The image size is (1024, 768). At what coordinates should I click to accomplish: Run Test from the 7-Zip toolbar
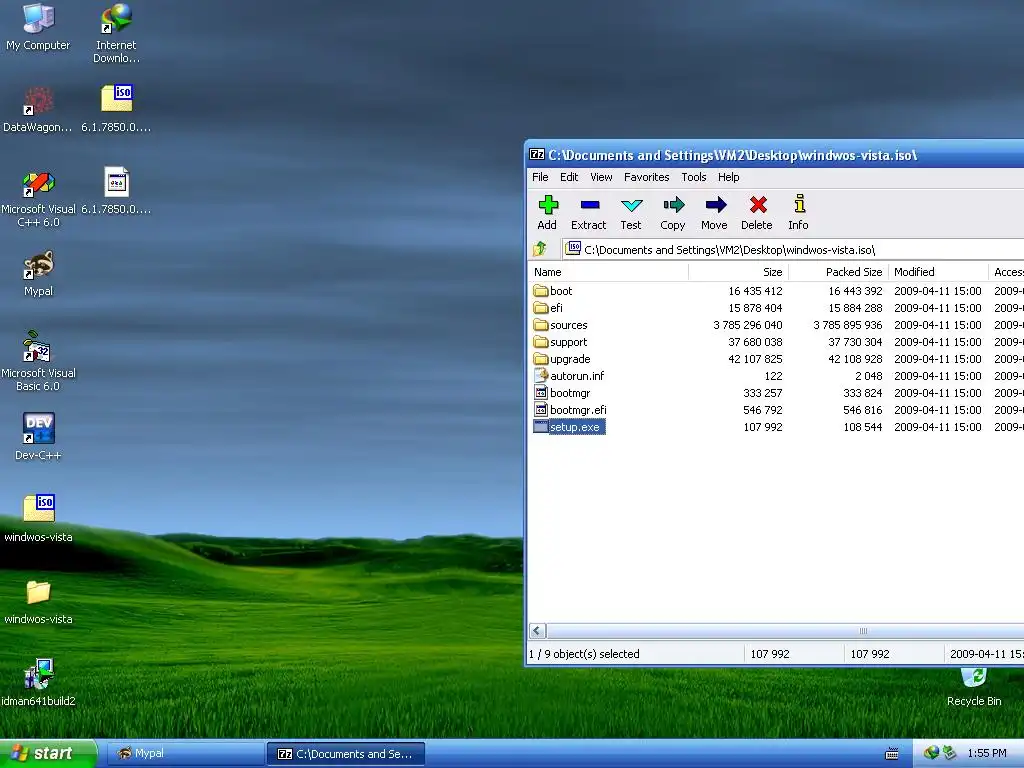631,212
